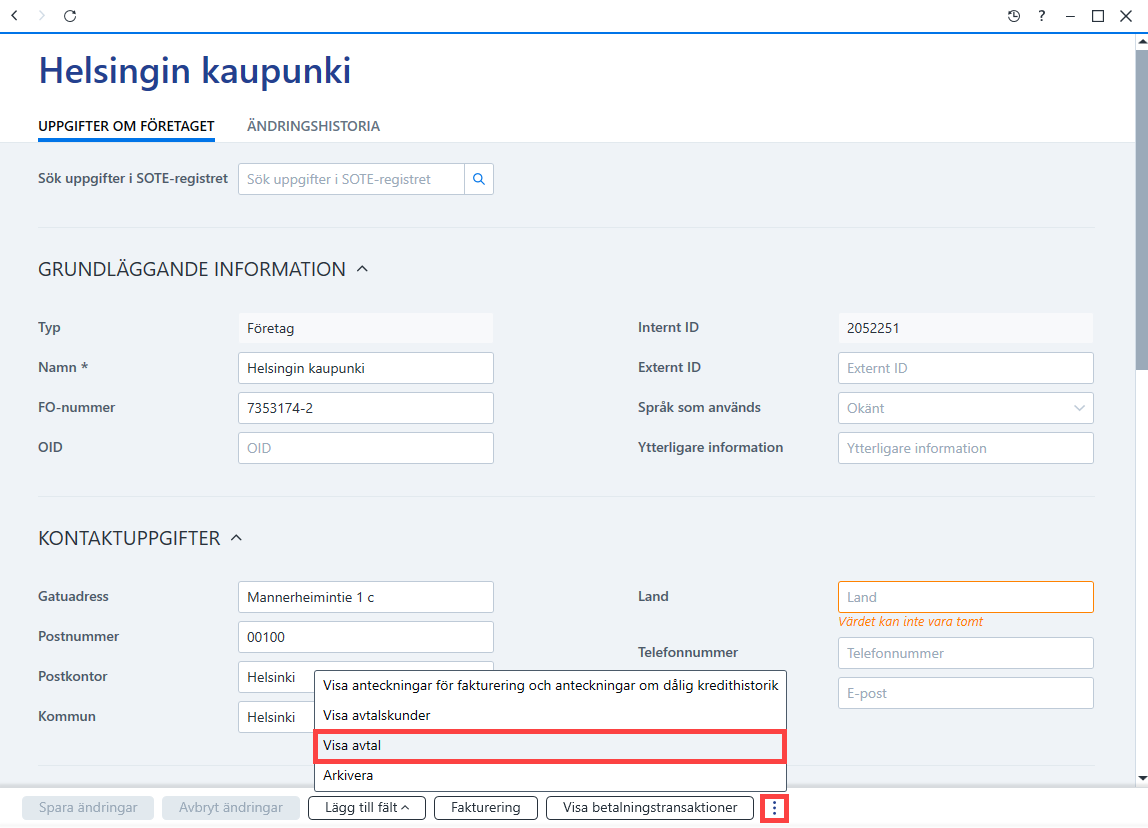
Task: Select Visa anteckningar för fakturering menu entry
Action: (550, 685)
